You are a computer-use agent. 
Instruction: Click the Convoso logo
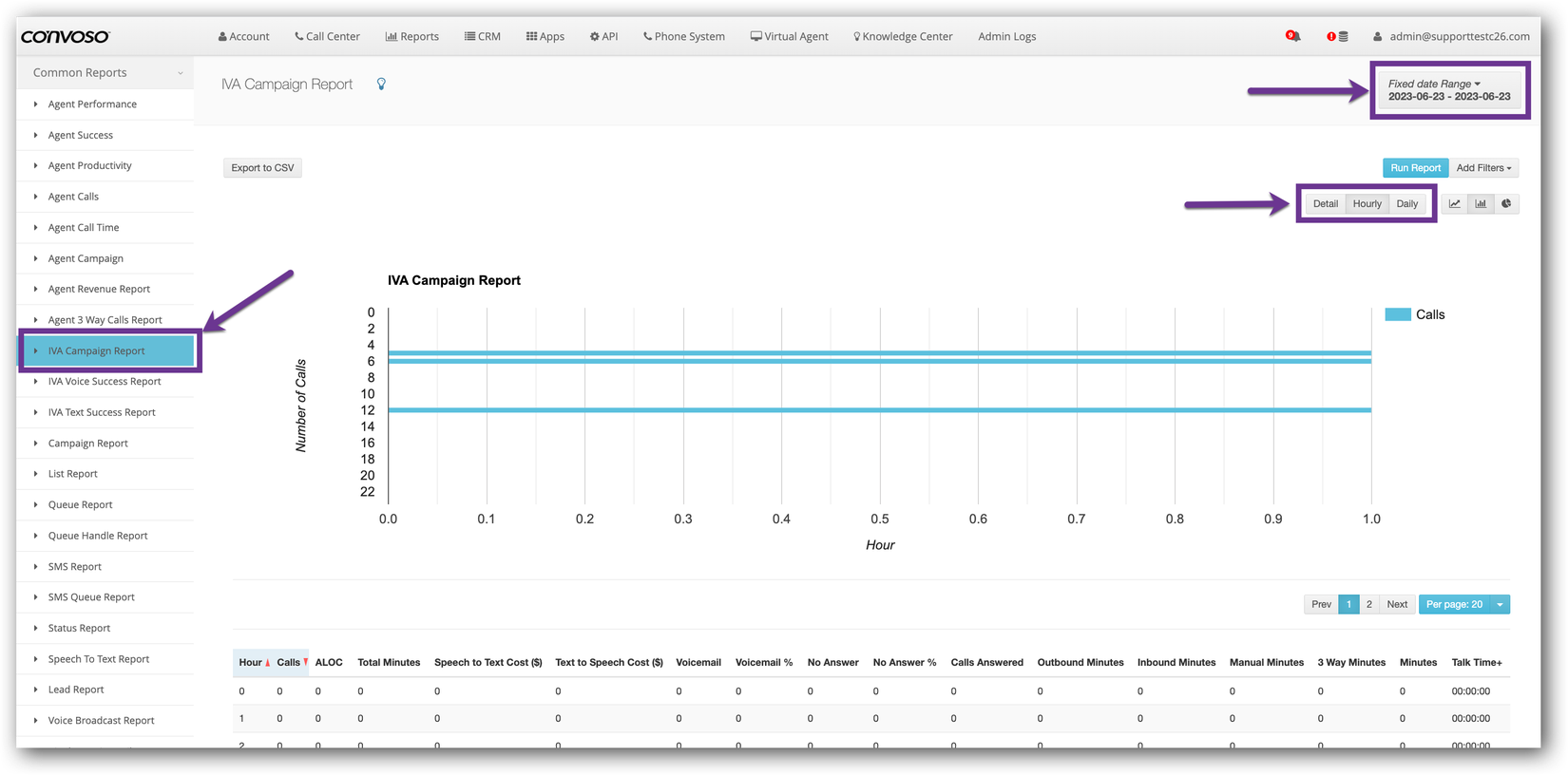click(66, 36)
